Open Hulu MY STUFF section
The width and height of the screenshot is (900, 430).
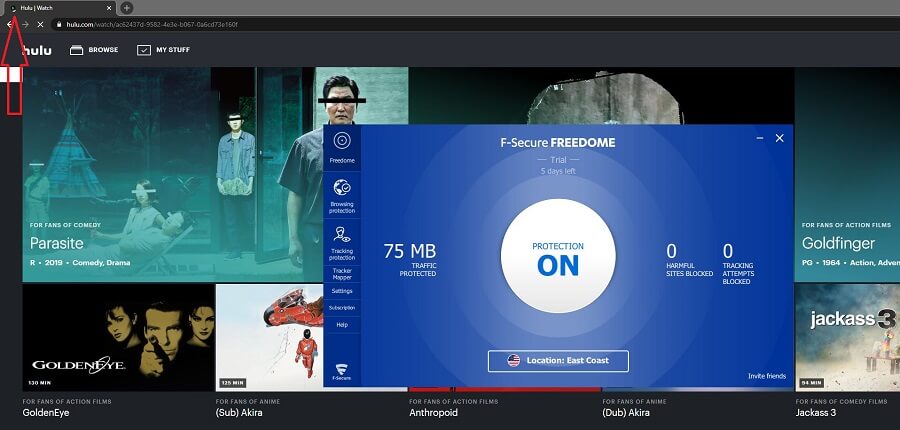[163, 50]
